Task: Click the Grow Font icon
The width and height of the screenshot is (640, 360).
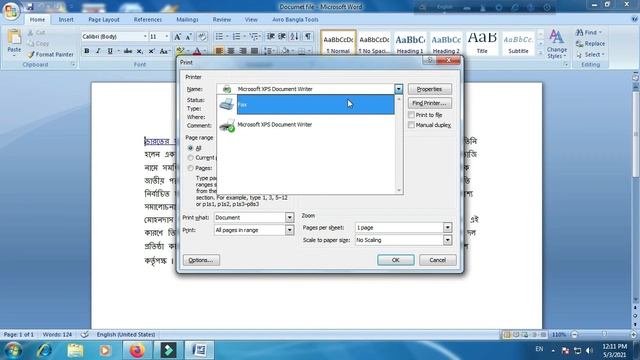Action: pos(178,37)
